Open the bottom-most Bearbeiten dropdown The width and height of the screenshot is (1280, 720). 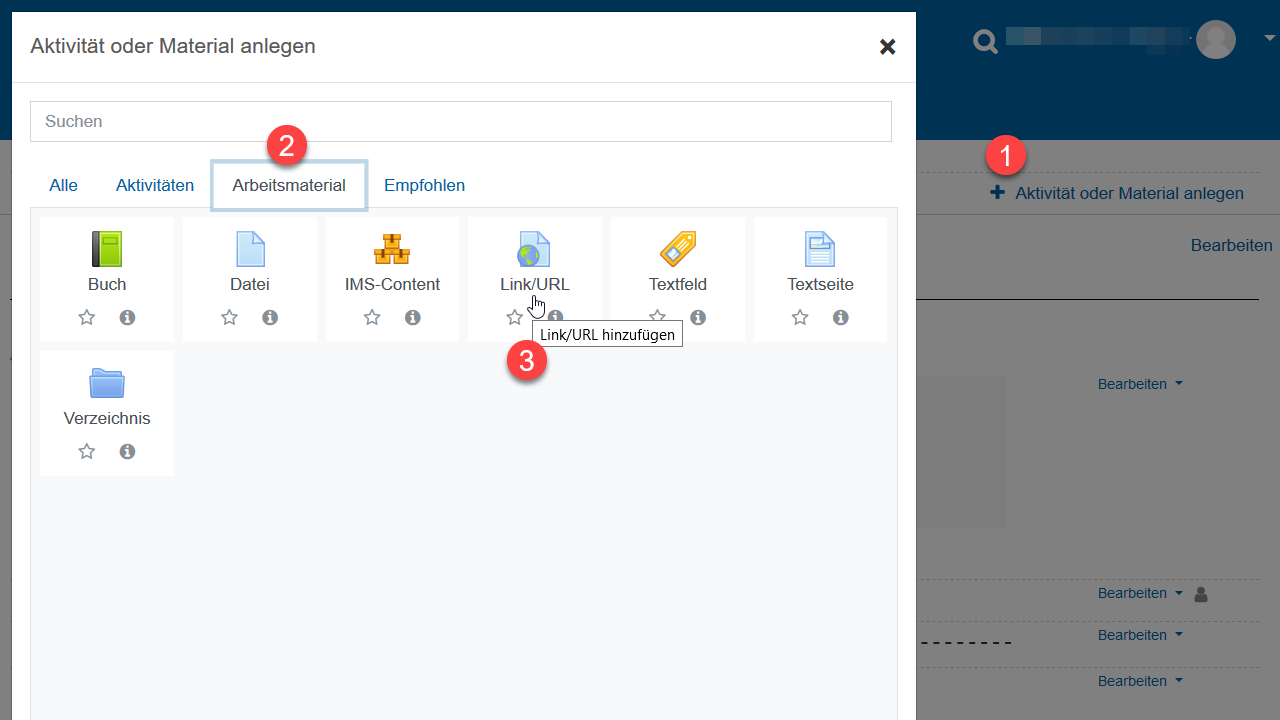point(1140,681)
